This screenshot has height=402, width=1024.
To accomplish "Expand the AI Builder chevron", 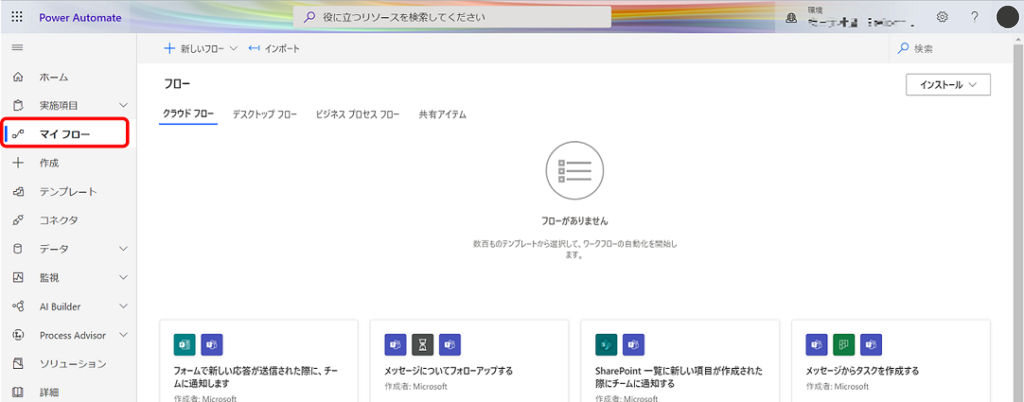I will (123, 306).
